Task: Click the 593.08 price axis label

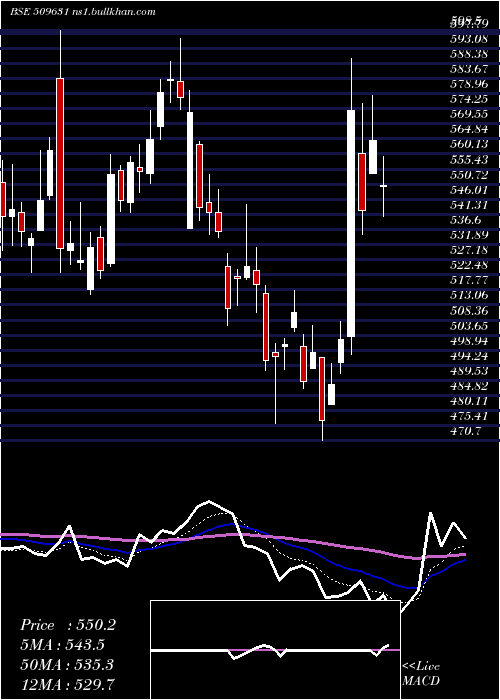Action: coord(469,38)
